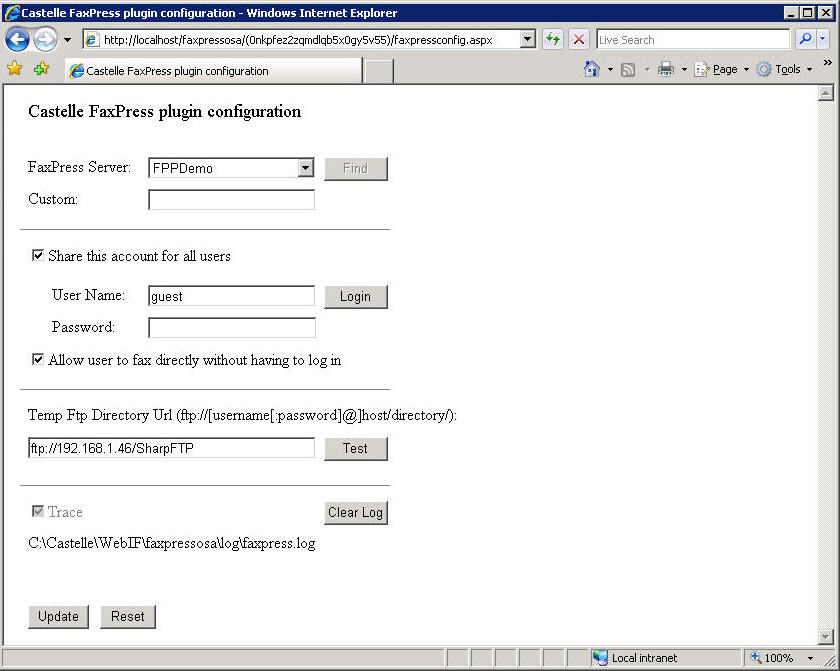Click the Castelle FaxPress plugin configuration heading

pos(164,111)
